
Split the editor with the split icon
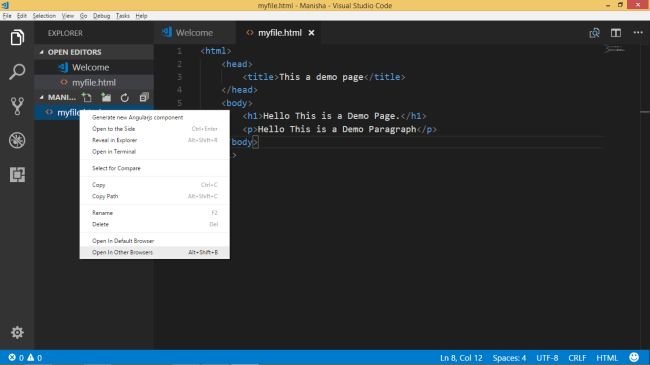click(616, 33)
